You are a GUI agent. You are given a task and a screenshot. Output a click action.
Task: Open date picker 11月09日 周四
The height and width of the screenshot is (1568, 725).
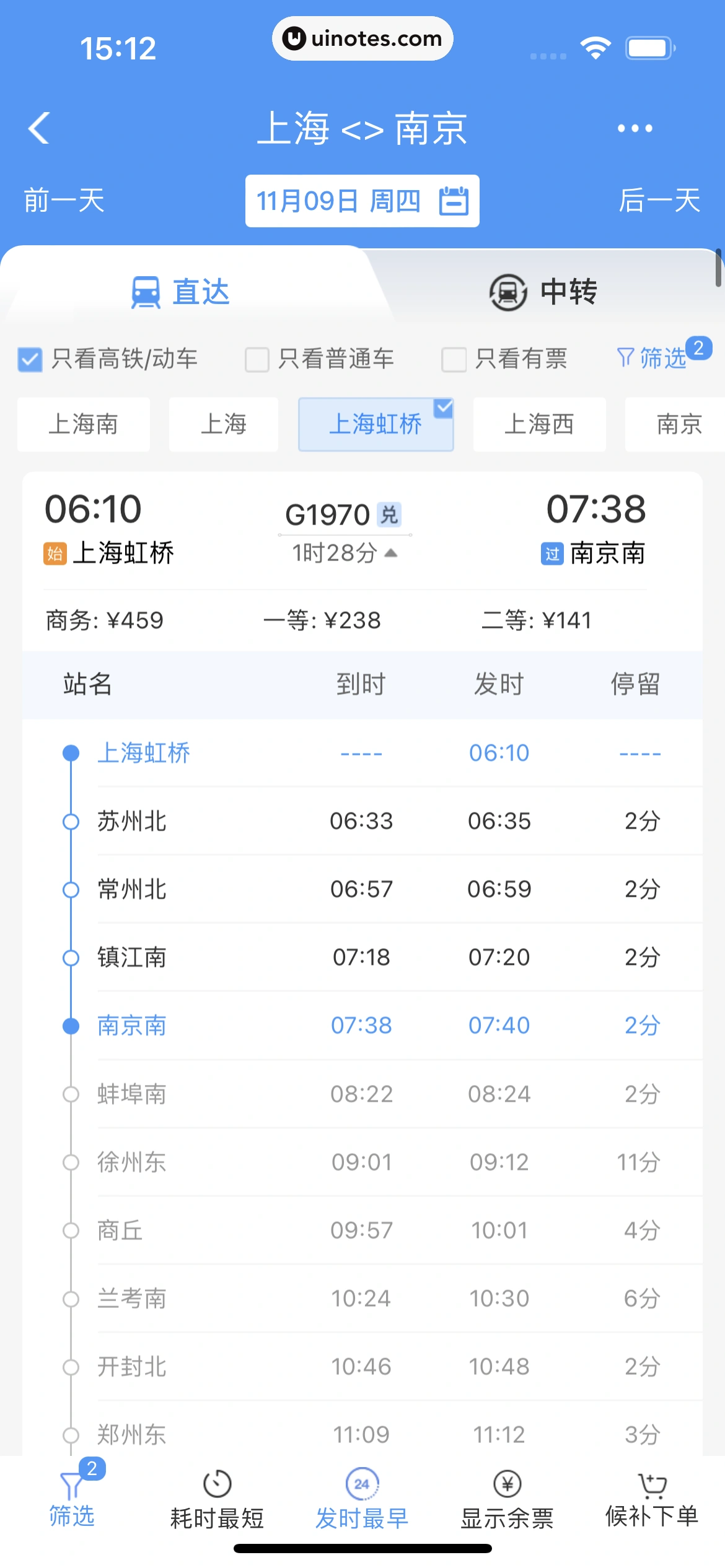click(362, 201)
